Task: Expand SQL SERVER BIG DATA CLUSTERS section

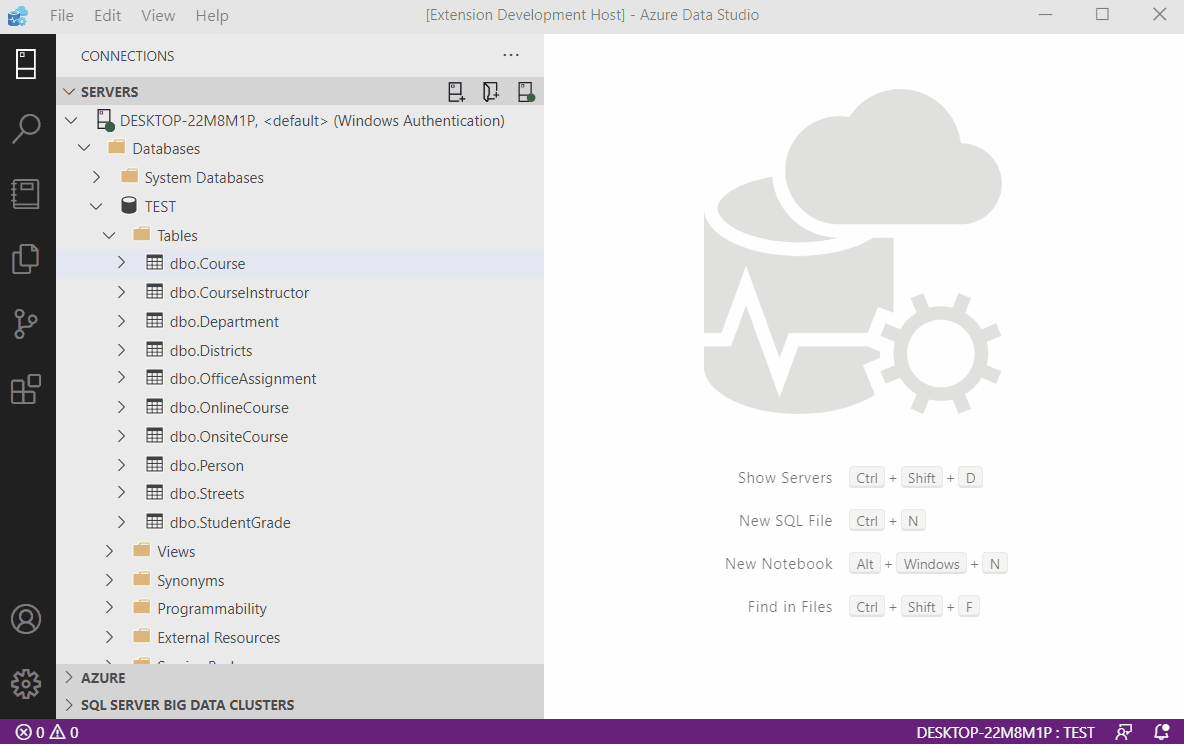Action: (x=69, y=705)
